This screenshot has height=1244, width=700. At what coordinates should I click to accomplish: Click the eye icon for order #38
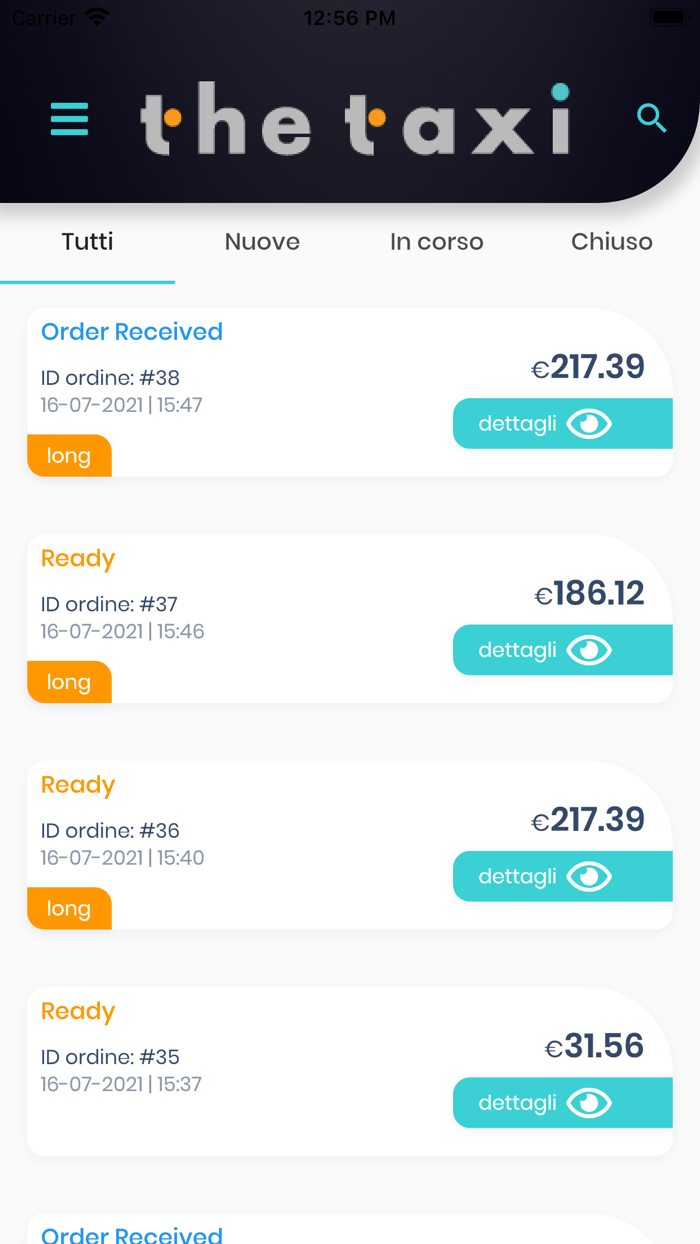589,424
